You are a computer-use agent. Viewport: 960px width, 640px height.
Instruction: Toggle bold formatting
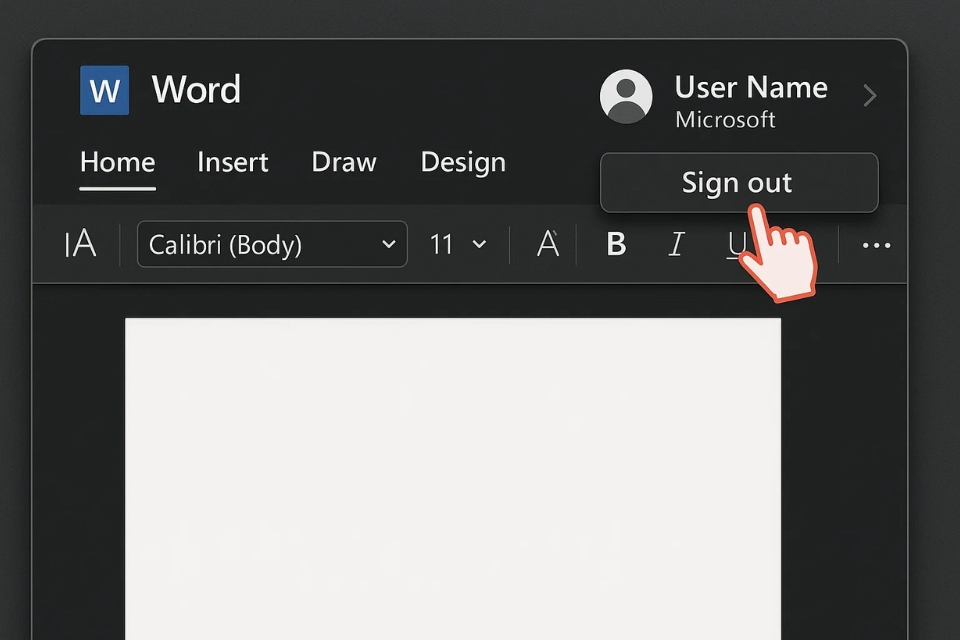(616, 244)
